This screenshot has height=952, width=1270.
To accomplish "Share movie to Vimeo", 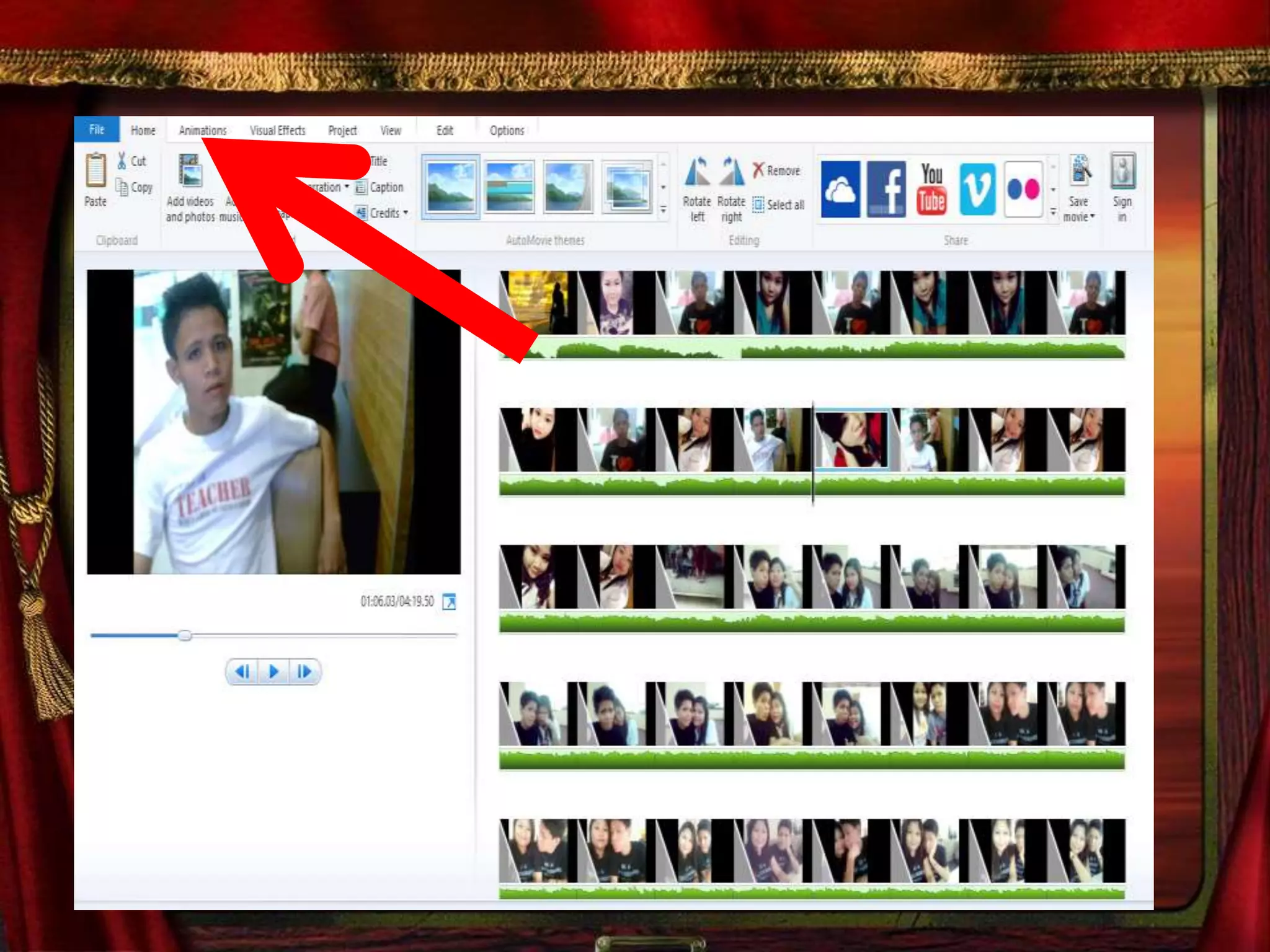I will coord(977,189).
